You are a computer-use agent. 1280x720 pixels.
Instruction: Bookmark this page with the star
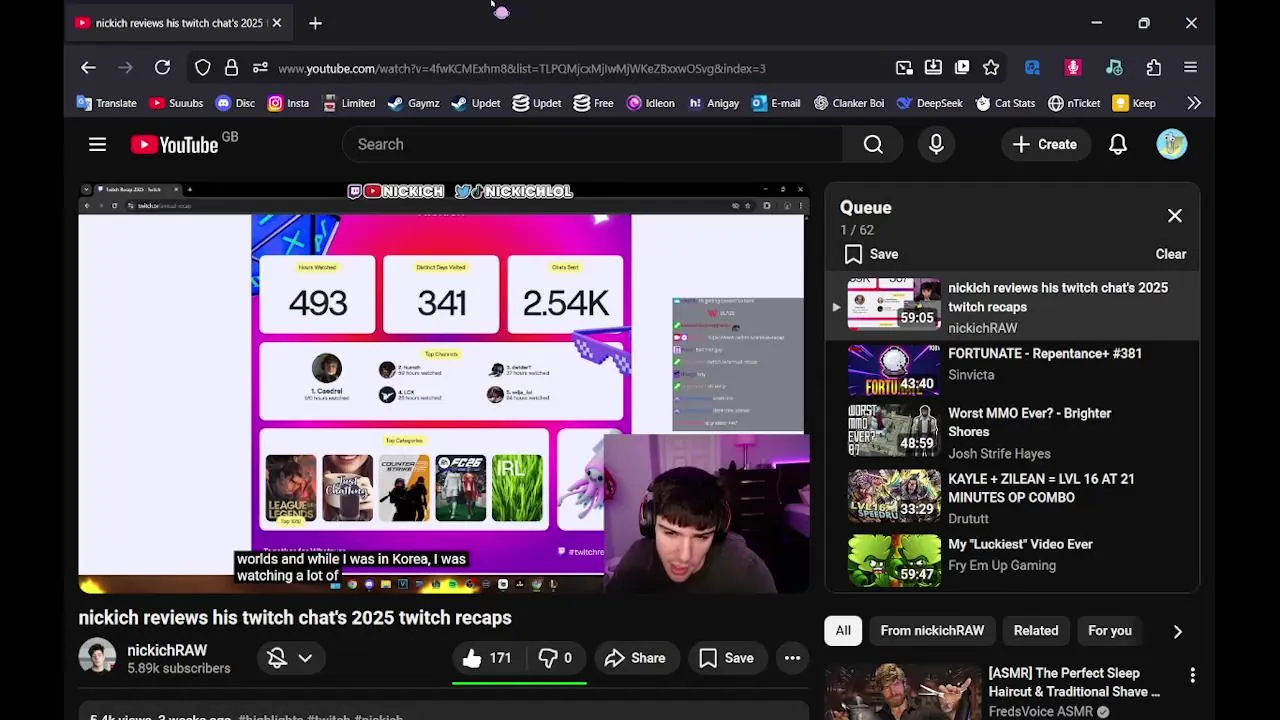pos(991,68)
